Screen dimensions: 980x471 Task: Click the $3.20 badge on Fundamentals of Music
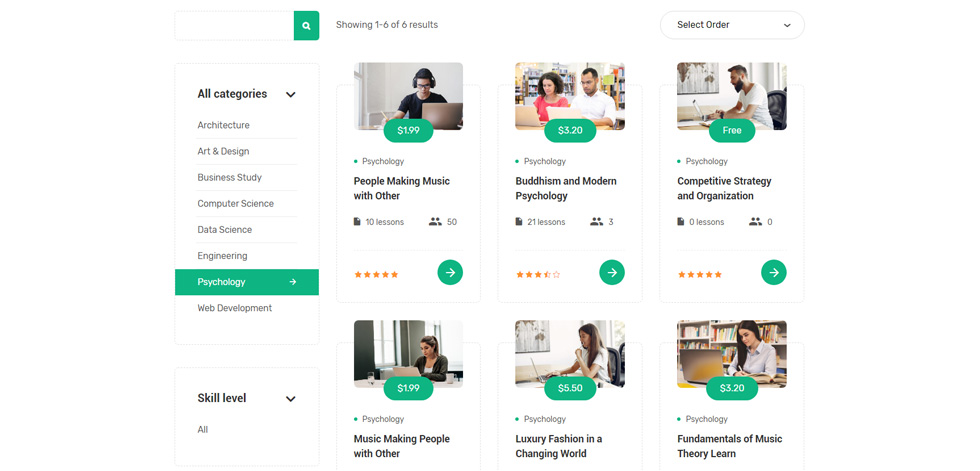coord(732,389)
